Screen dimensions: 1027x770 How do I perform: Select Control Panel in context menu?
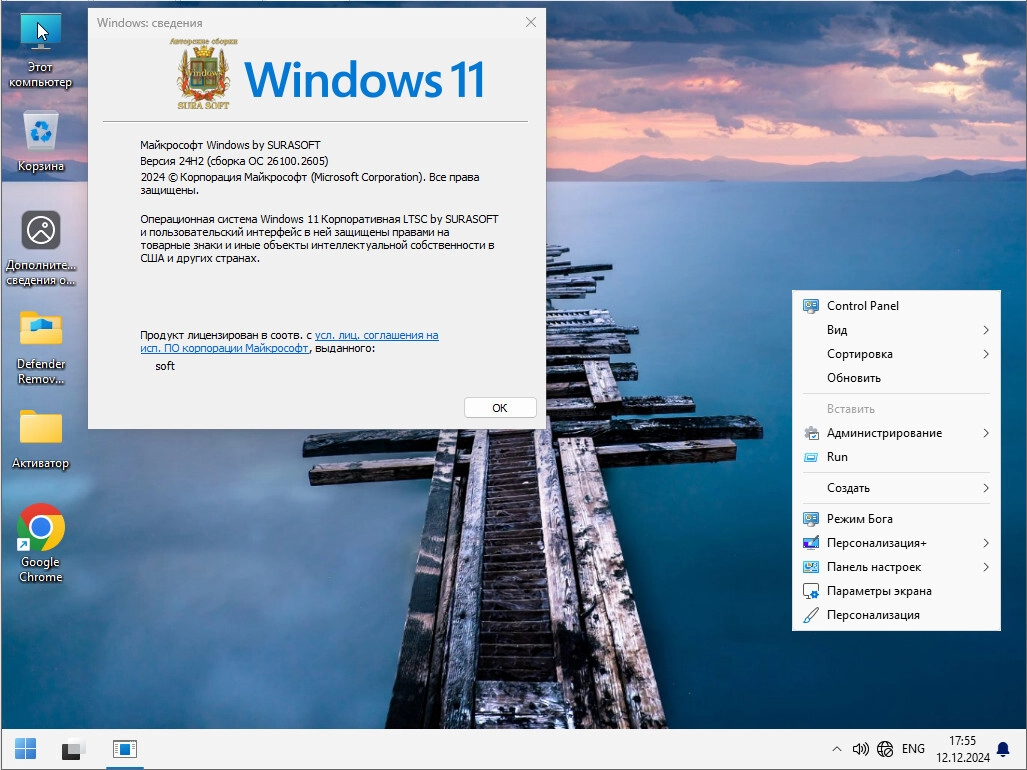(862, 306)
